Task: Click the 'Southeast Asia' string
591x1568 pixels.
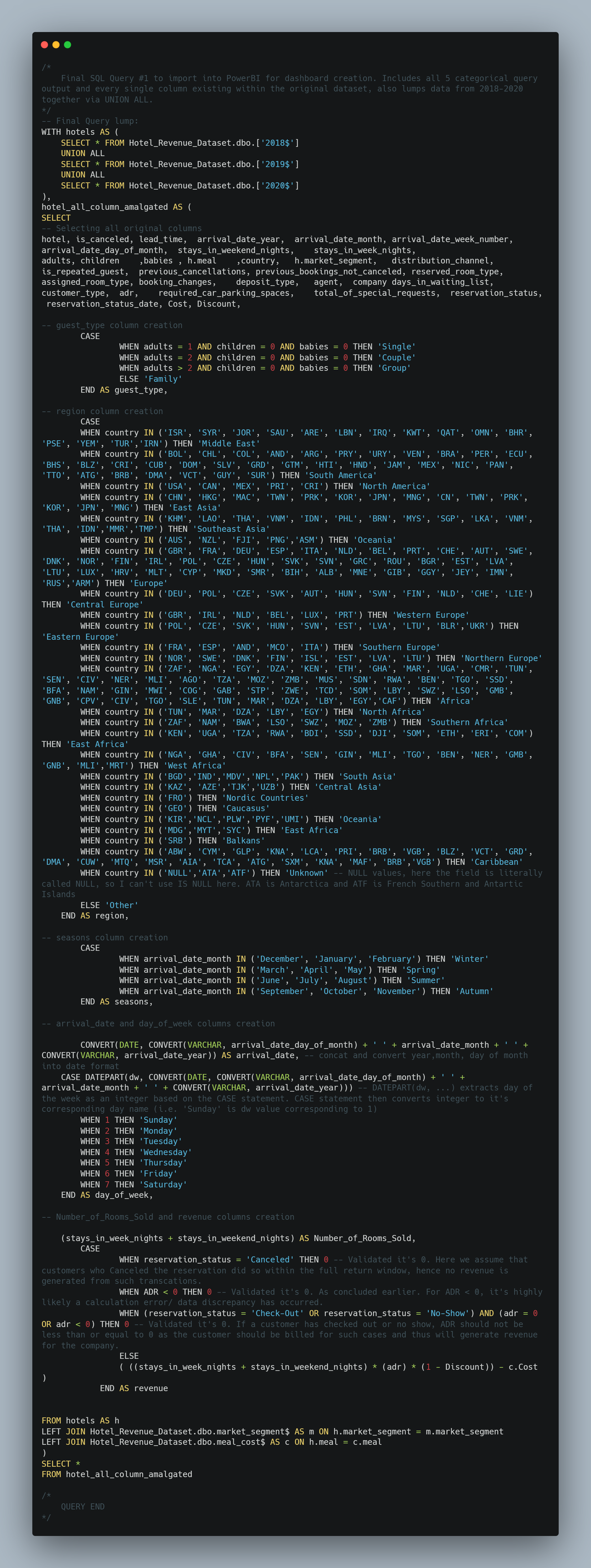Action: (231, 529)
